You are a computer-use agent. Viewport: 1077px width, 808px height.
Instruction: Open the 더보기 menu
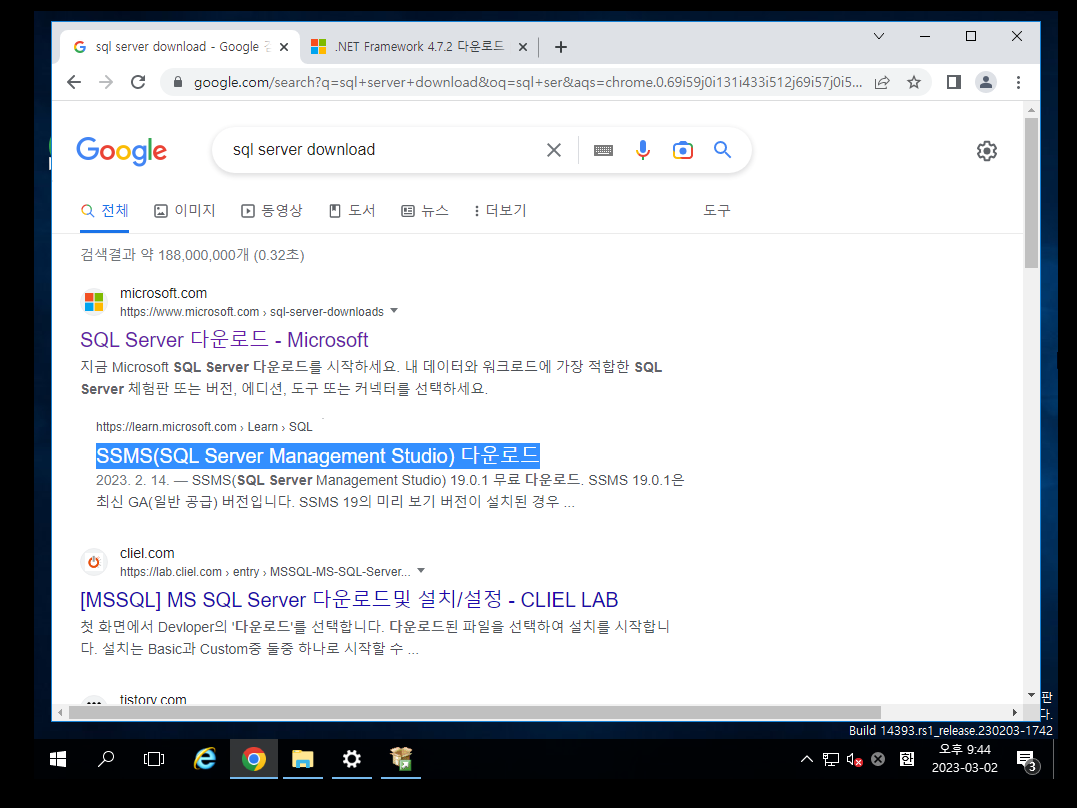[500, 211]
